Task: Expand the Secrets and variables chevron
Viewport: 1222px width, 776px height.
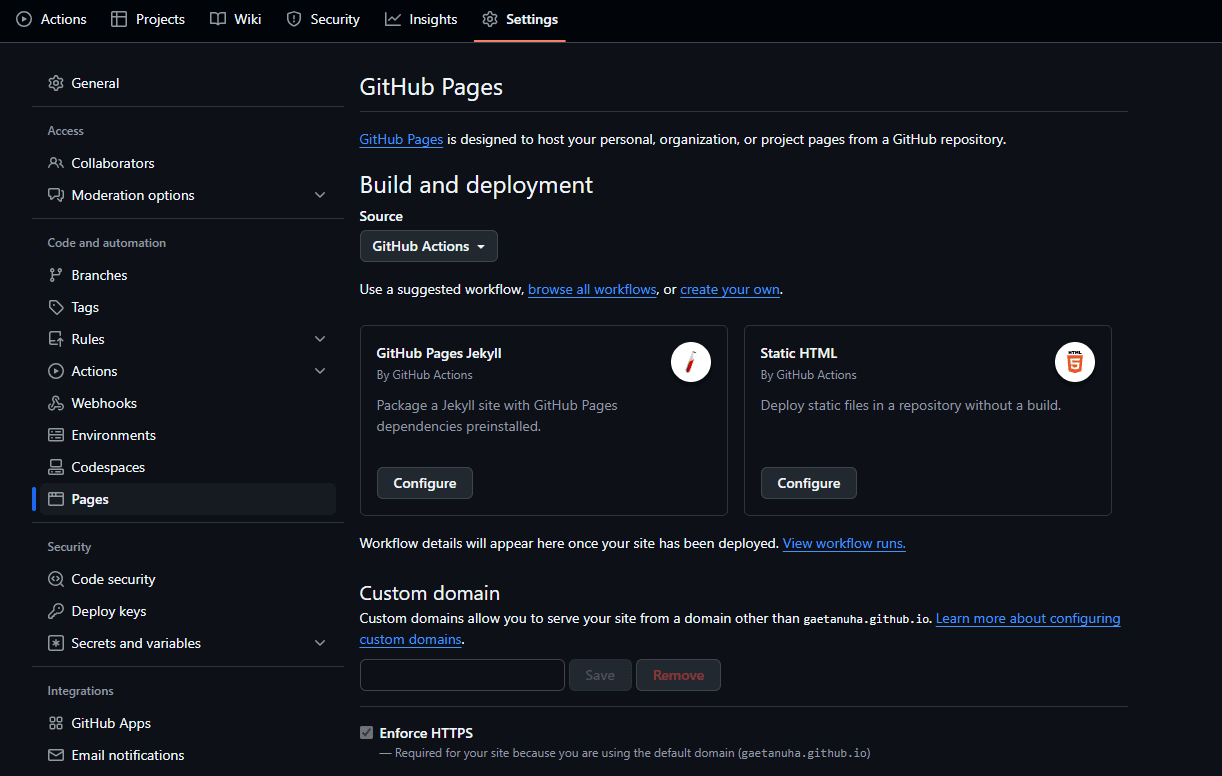Action: tap(320, 643)
